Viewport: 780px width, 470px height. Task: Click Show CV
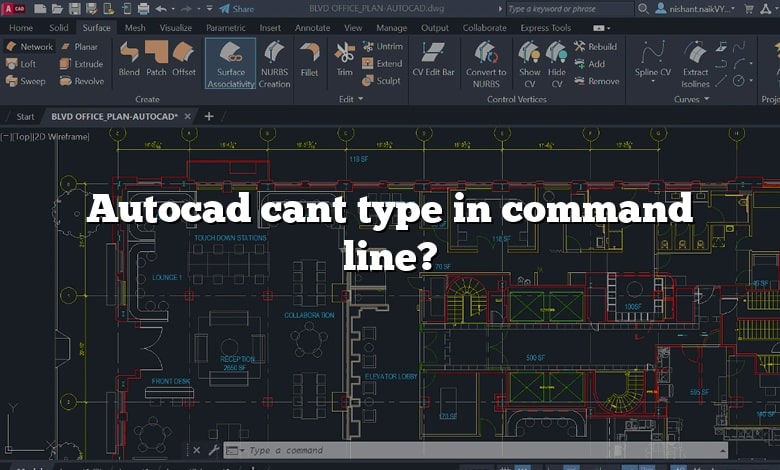click(x=529, y=65)
